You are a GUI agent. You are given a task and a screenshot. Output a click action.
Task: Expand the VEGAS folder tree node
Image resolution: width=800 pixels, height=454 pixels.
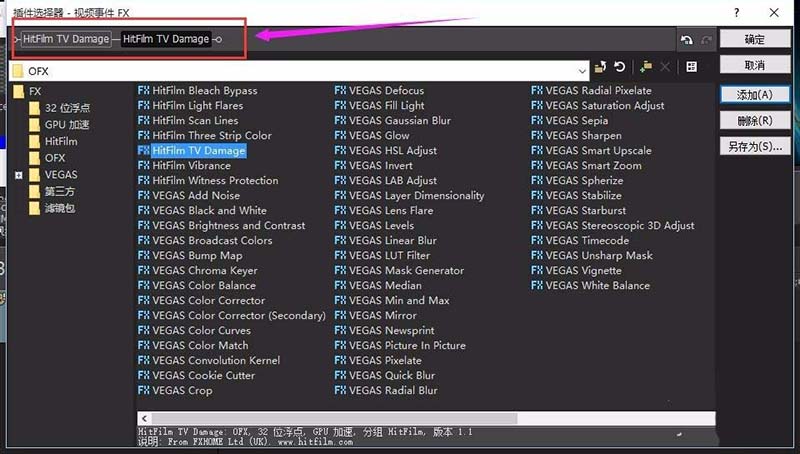click(x=19, y=175)
